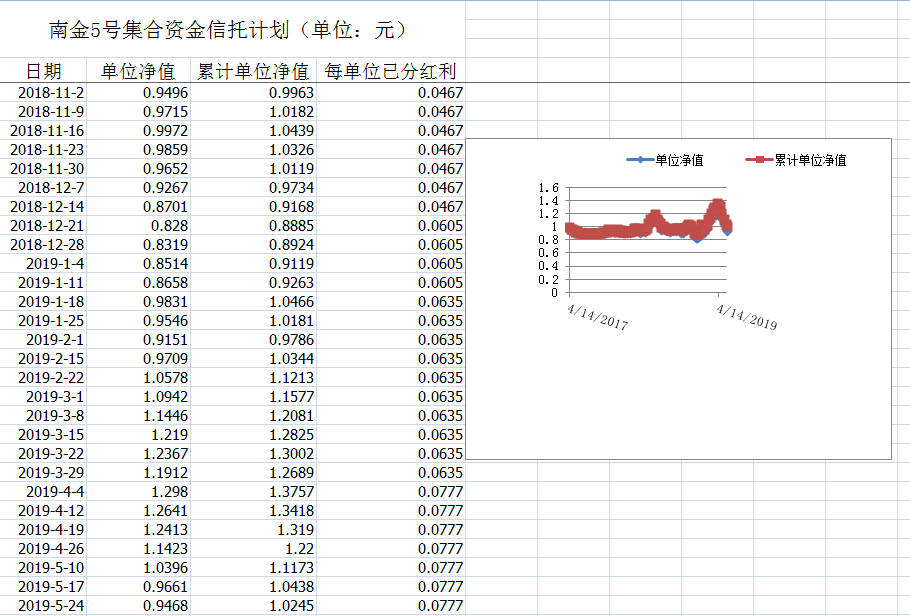
Task: Select date cell 2019-5-24
Action: 44,606
